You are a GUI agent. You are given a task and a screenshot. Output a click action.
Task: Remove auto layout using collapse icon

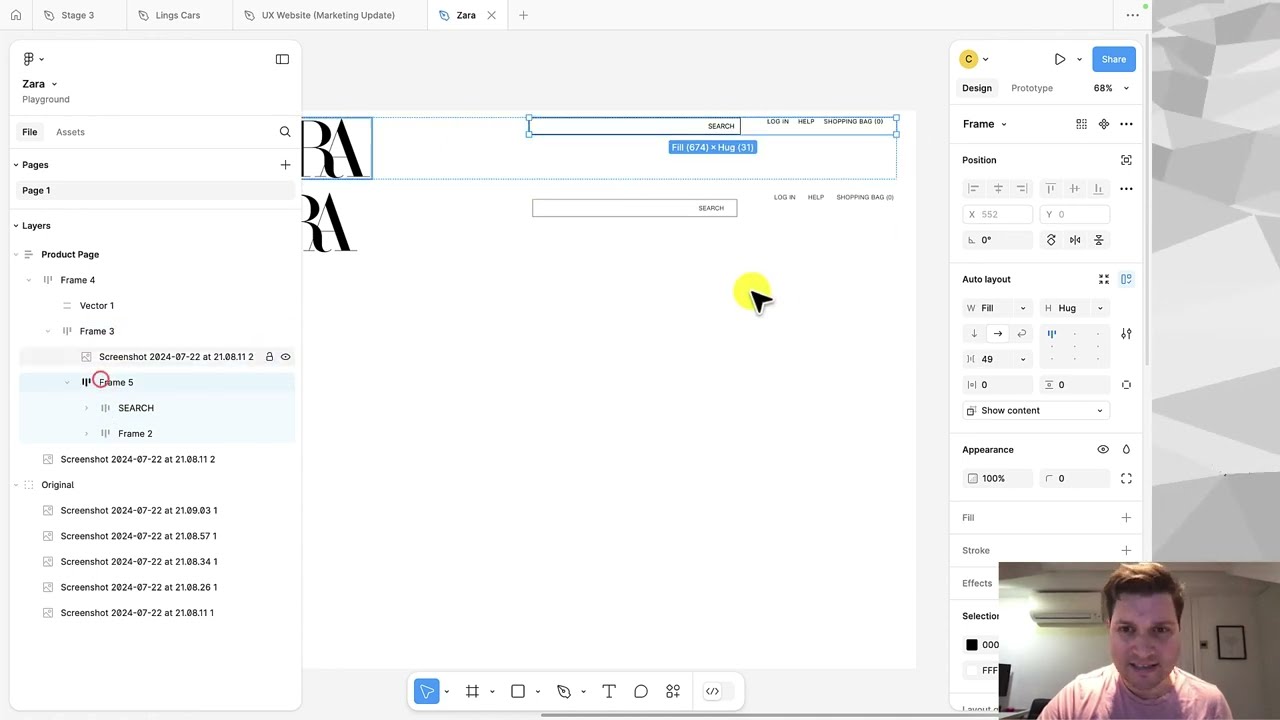(1104, 279)
